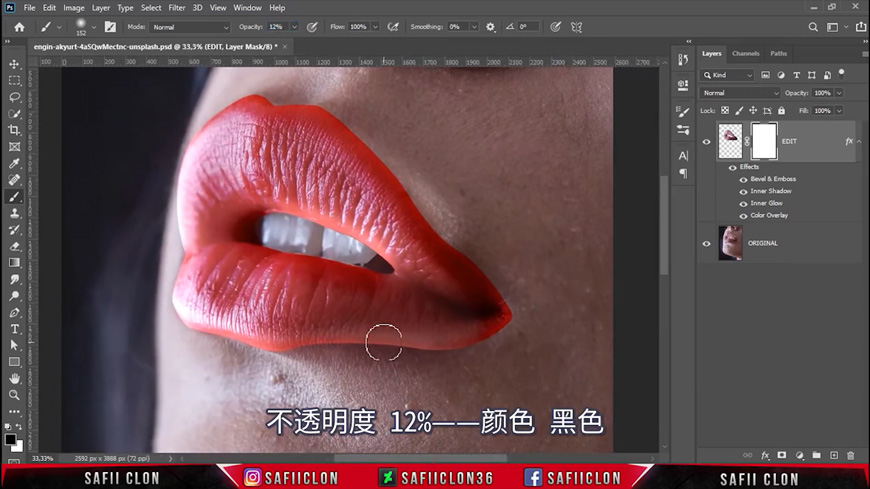Screen dimensions: 870x489
Task: Select the Spot Healing Brush tool
Action: (14, 180)
